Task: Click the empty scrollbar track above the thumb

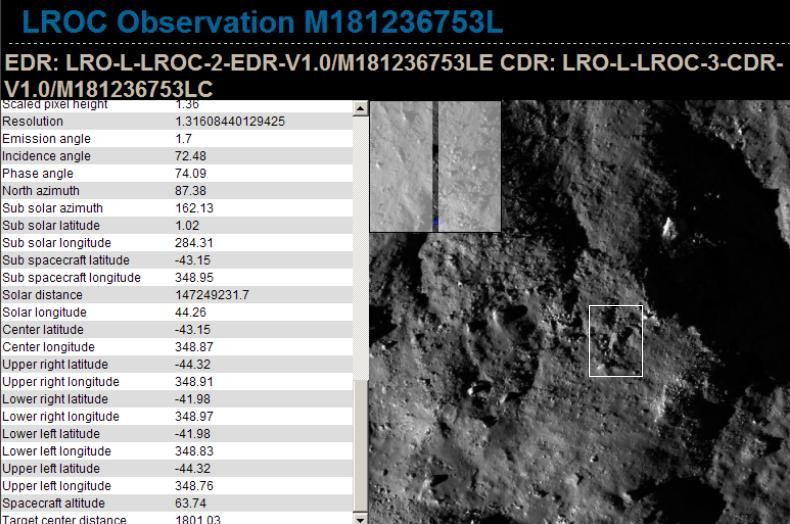Action: coord(361,240)
